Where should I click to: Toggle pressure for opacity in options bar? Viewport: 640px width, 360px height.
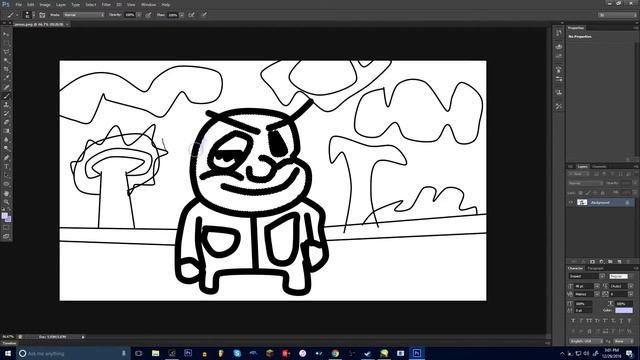click(x=148, y=15)
